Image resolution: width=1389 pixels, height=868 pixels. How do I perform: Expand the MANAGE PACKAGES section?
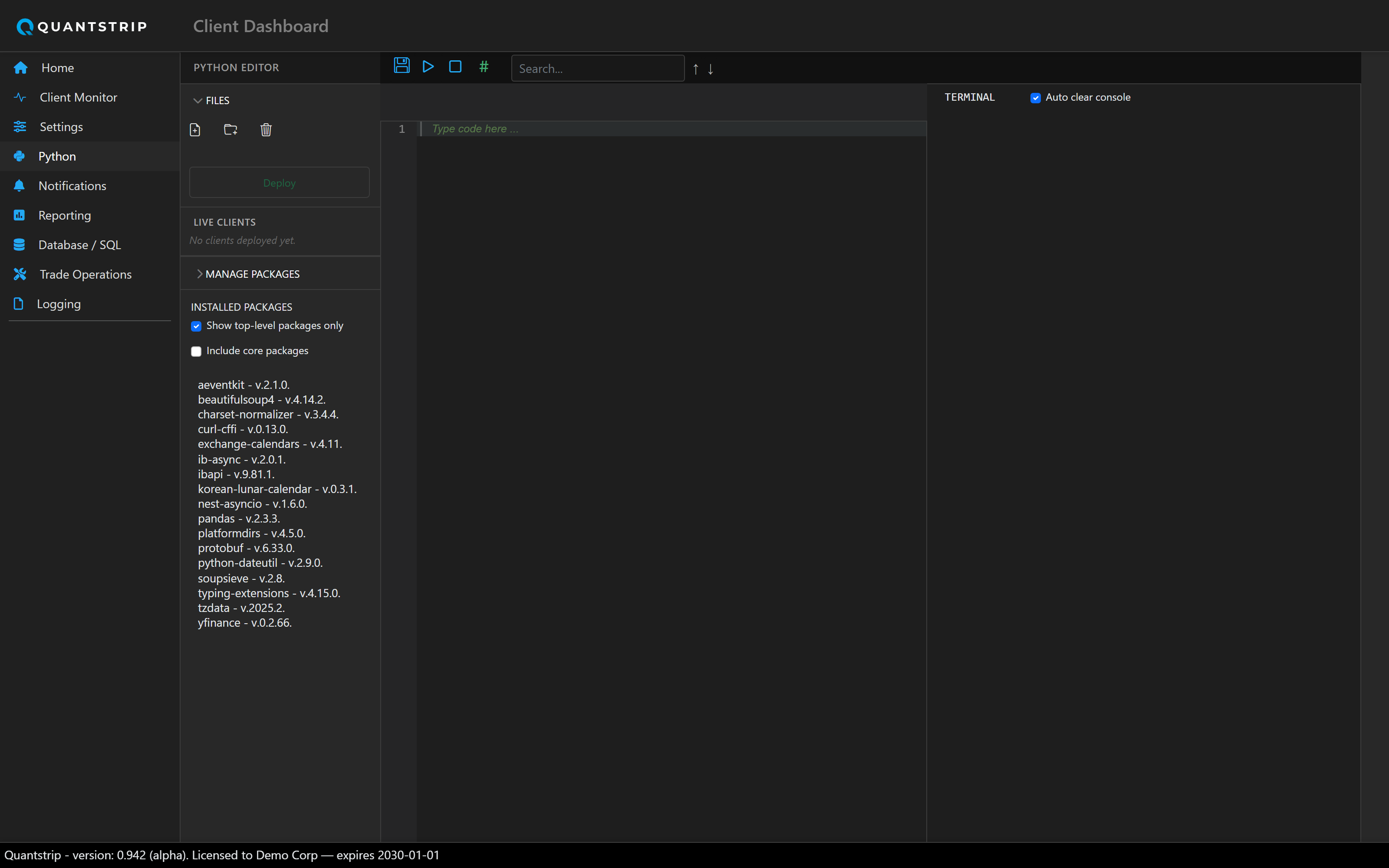pos(248,274)
